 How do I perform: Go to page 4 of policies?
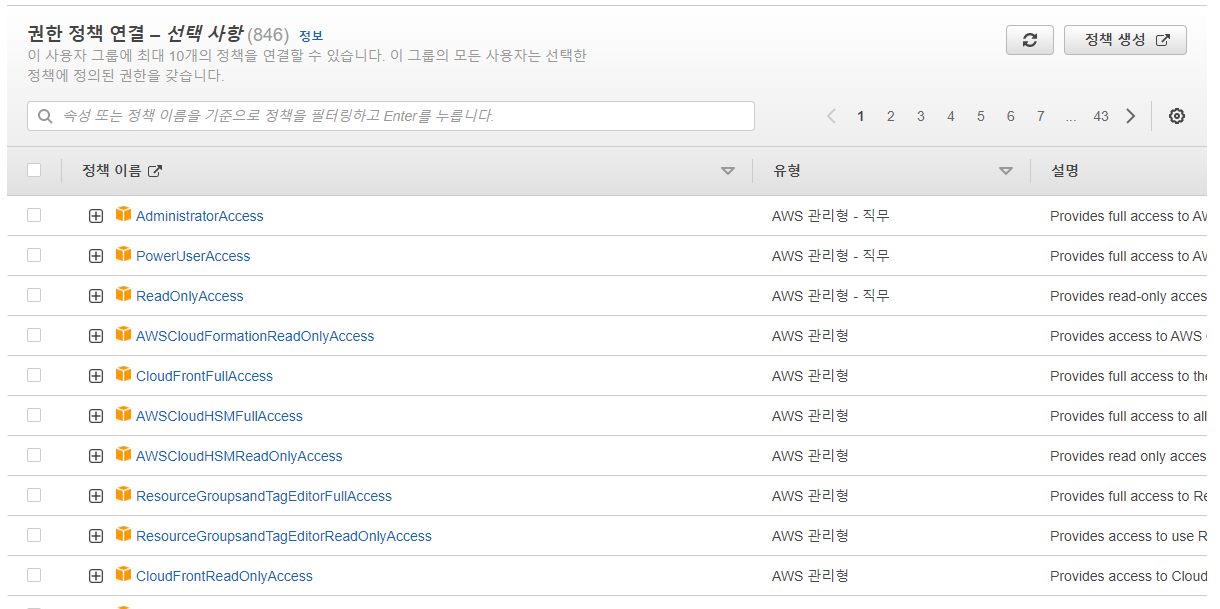click(x=950, y=116)
